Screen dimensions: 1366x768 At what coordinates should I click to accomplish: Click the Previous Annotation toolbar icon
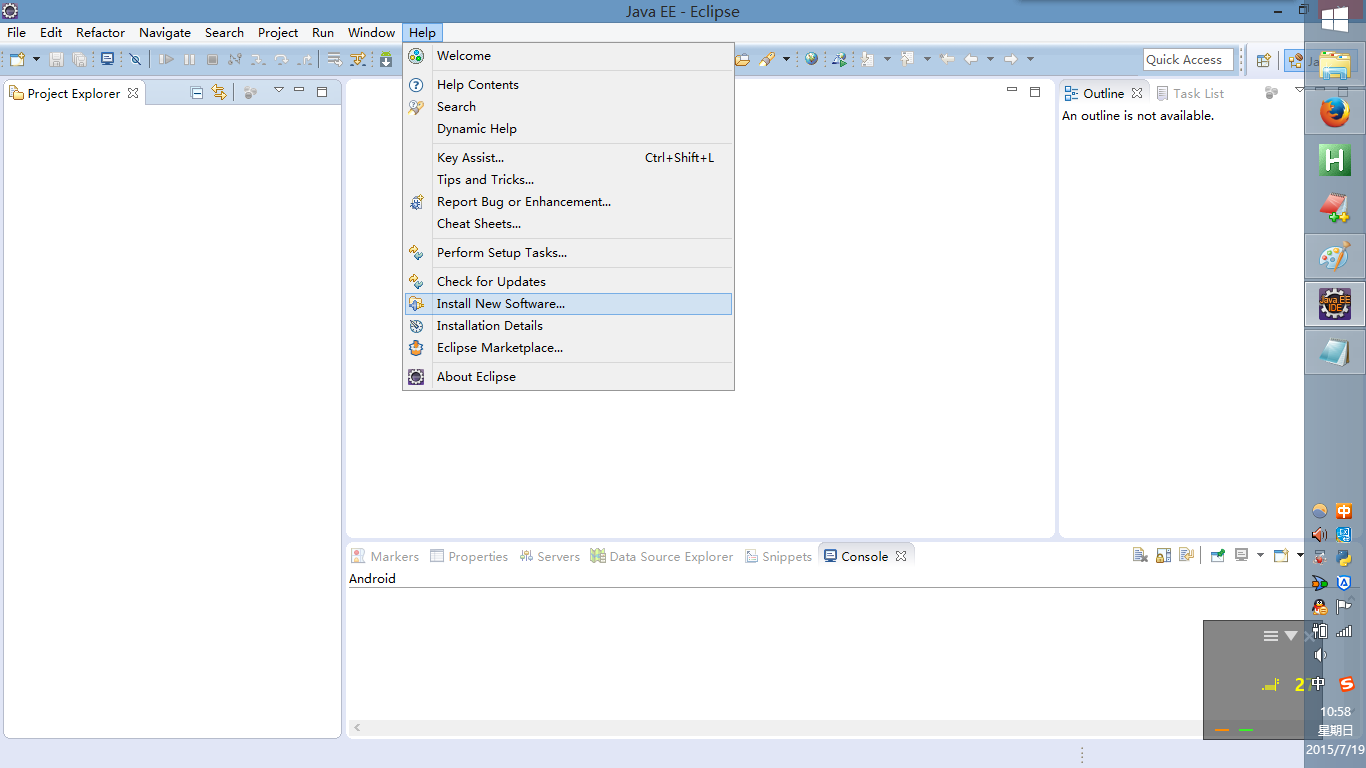point(907,59)
